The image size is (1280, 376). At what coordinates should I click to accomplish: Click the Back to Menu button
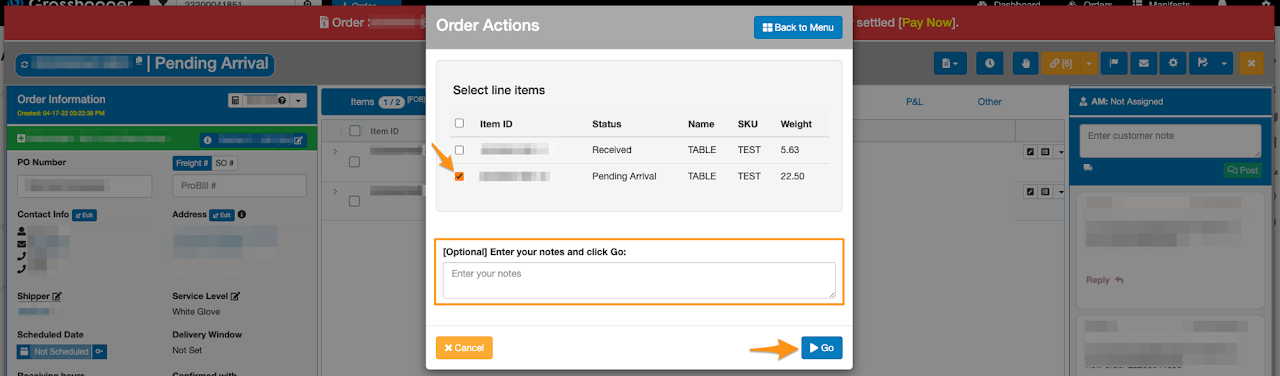click(798, 27)
